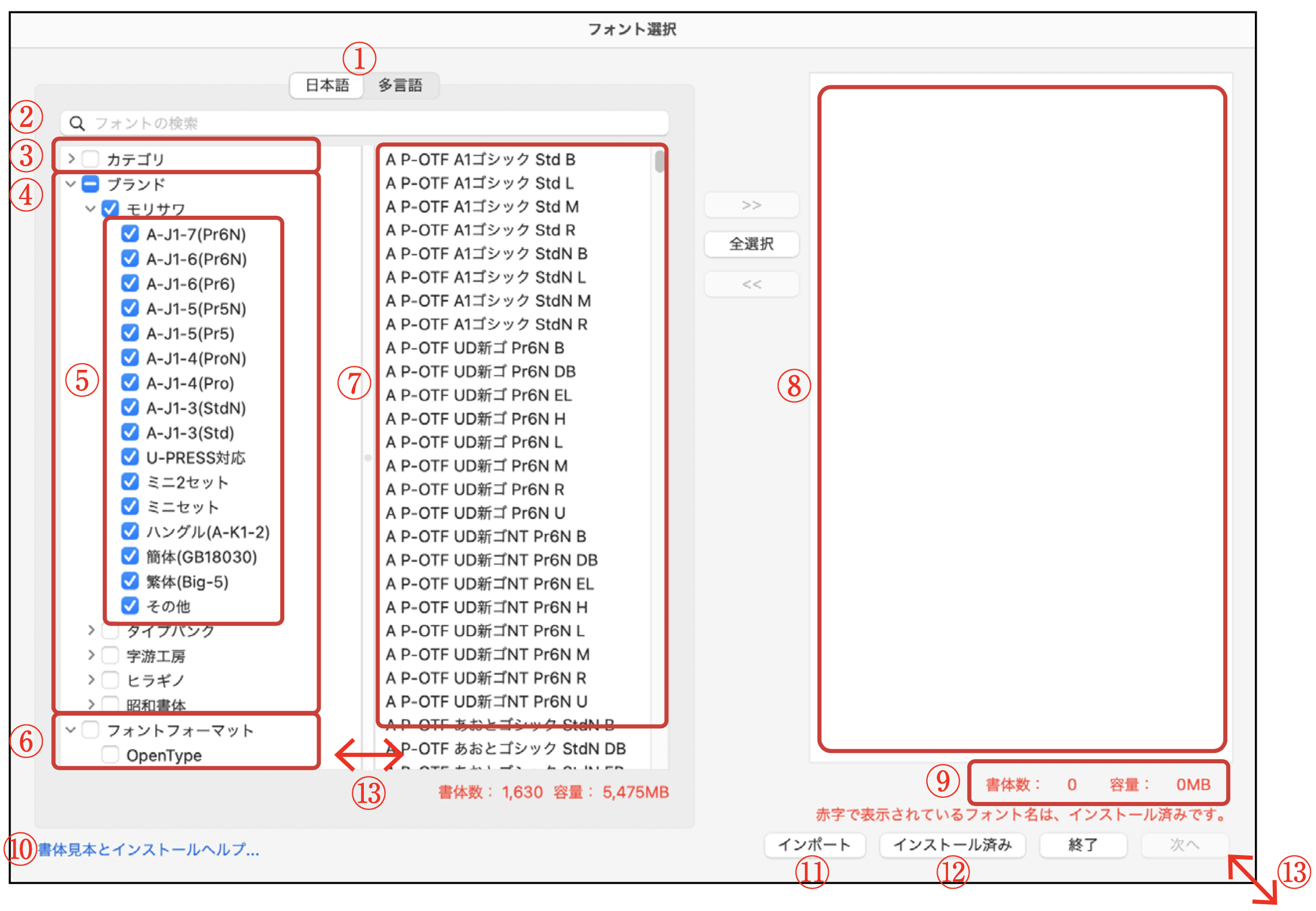
Task: Collapse the モリサワ tree node
Action: (91, 209)
